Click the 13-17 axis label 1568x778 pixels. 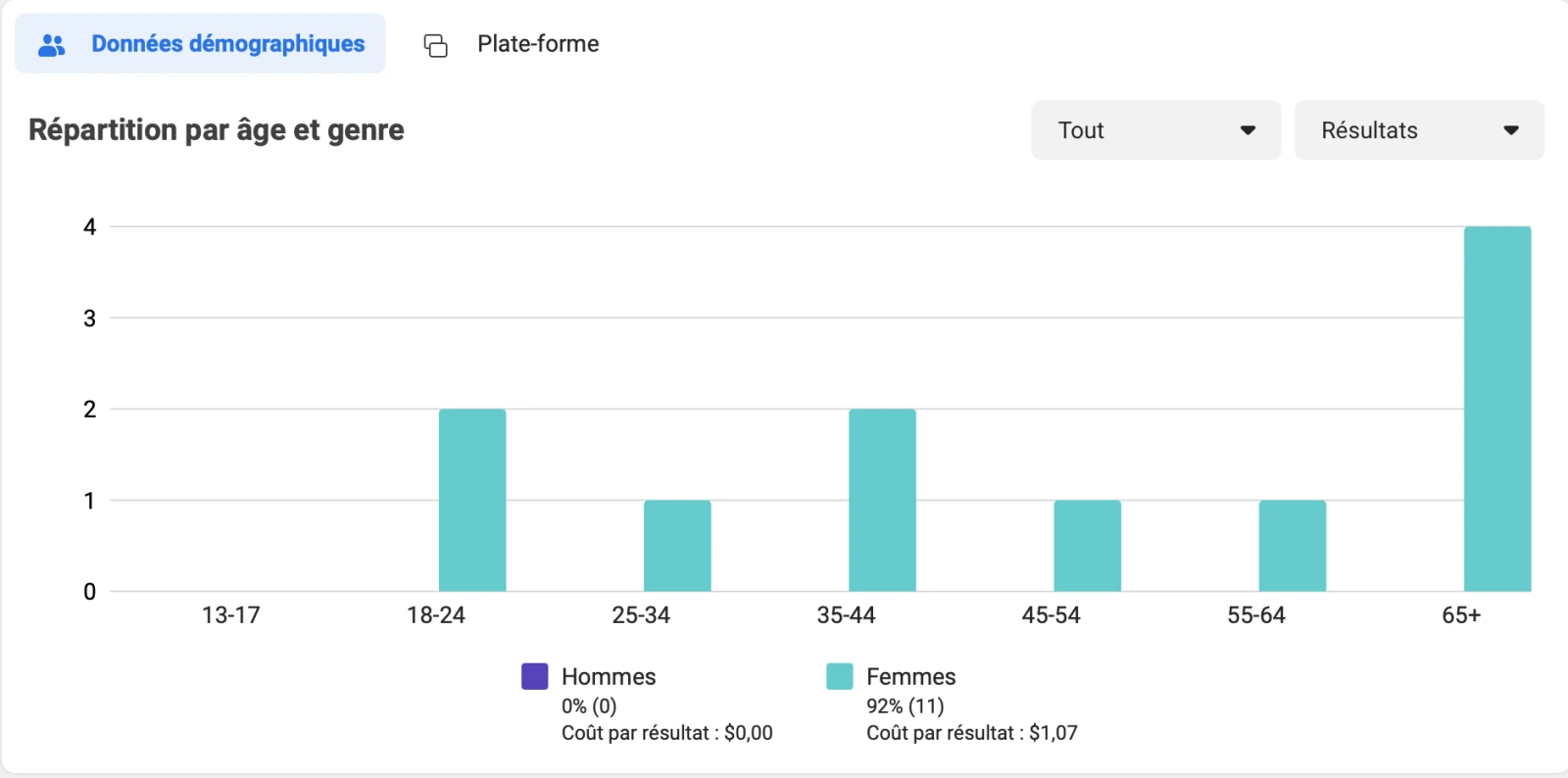click(x=231, y=615)
